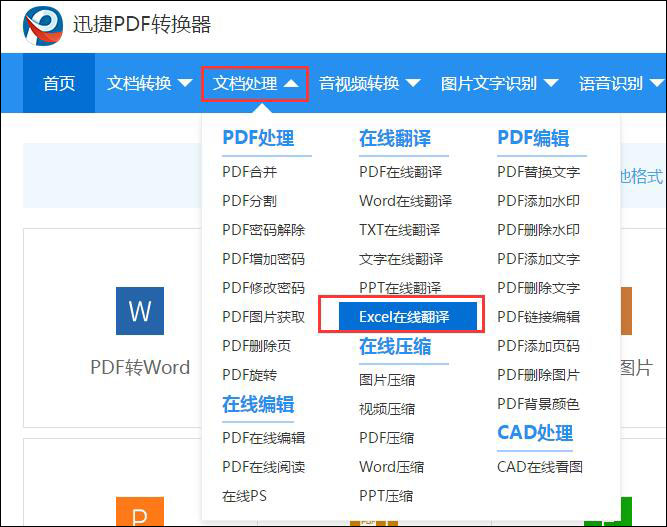The width and height of the screenshot is (667, 527).
Task: Select 文字在线翻译 entry
Action: [x=401, y=259]
